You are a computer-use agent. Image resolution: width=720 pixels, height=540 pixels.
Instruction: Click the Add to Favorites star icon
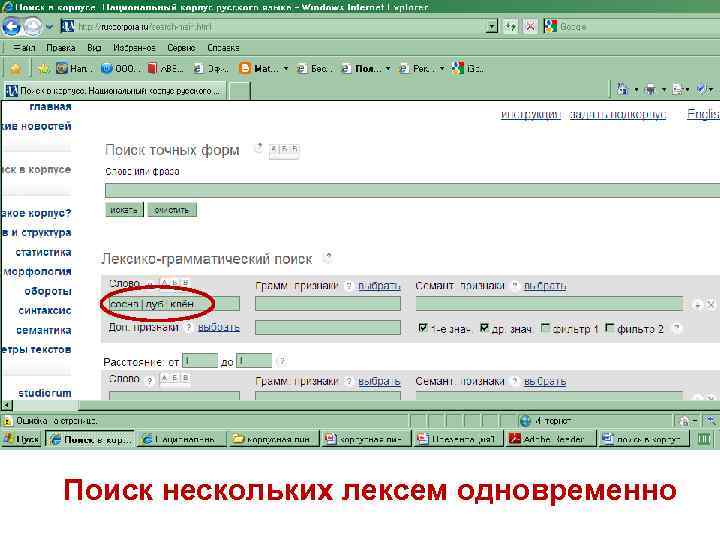[43, 69]
